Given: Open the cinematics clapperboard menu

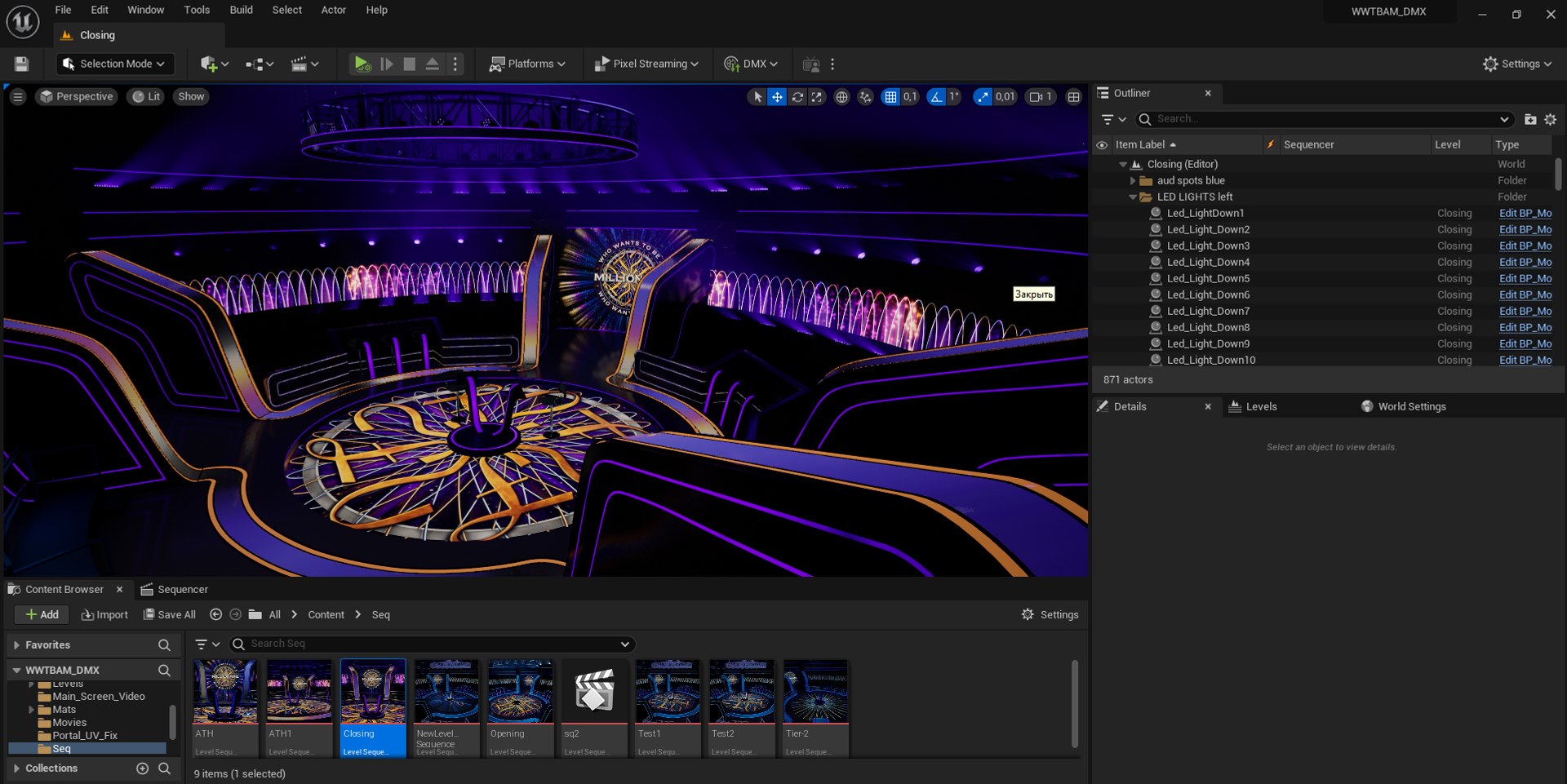Looking at the screenshot, I should (304, 64).
